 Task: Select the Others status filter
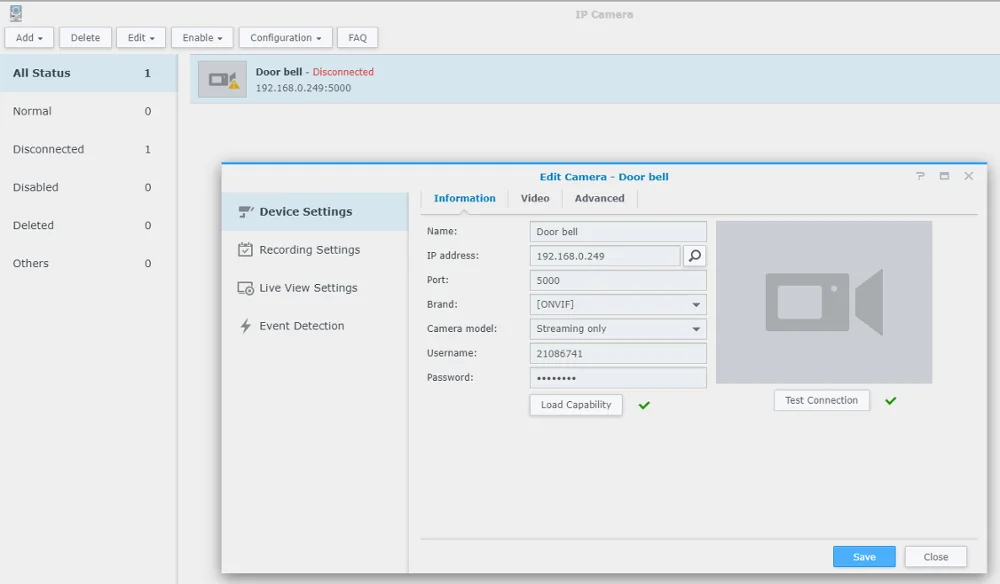click(x=89, y=263)
